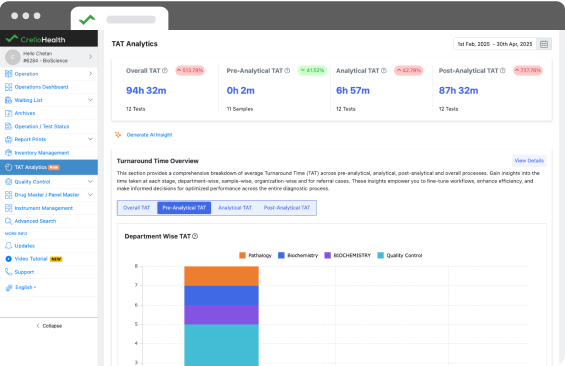Image resolution: width=565 pixels, height=366 pixels.
Task: Click the 94h 32m Overall TAT value
Action: click(x=146, y=90)
